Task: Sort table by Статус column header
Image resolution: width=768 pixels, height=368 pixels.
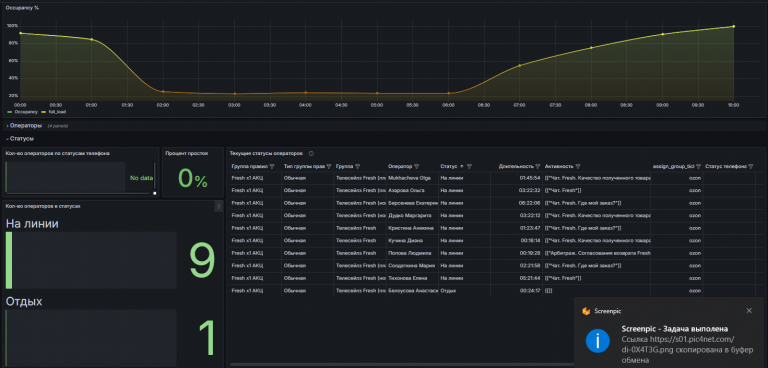Action: [449, 166]
